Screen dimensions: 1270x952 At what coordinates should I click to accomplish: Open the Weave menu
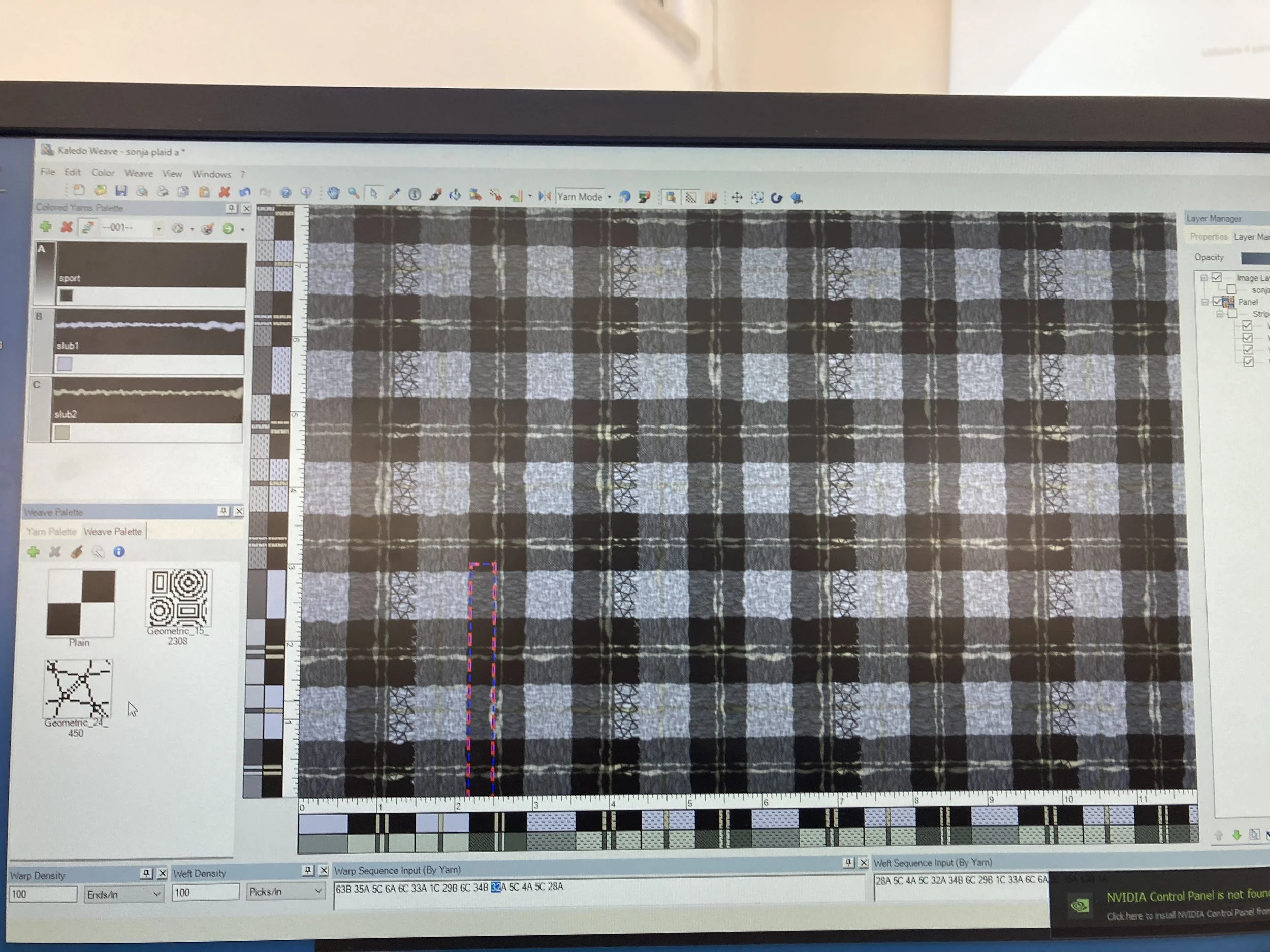click(x=138, y=173)
